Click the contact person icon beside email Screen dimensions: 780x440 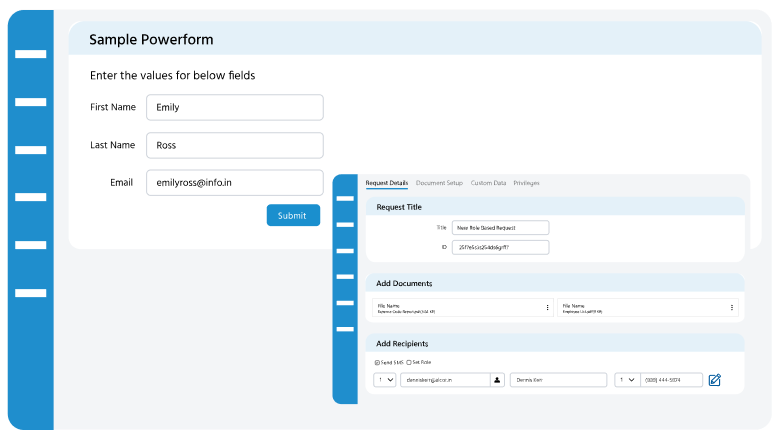click(x=497, y=380)
